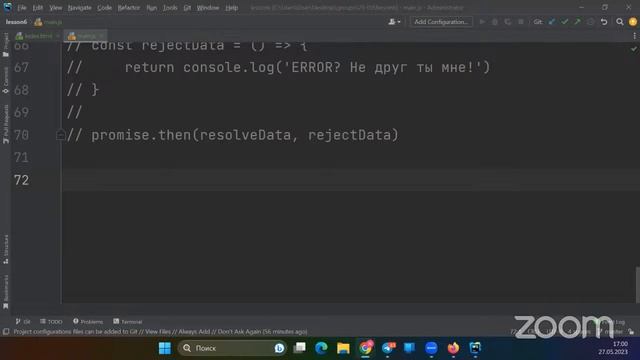The height and width of the screenshot is (360, 640).
Task: Open the Structure tool window sidebar button
Action: point(6,249)
